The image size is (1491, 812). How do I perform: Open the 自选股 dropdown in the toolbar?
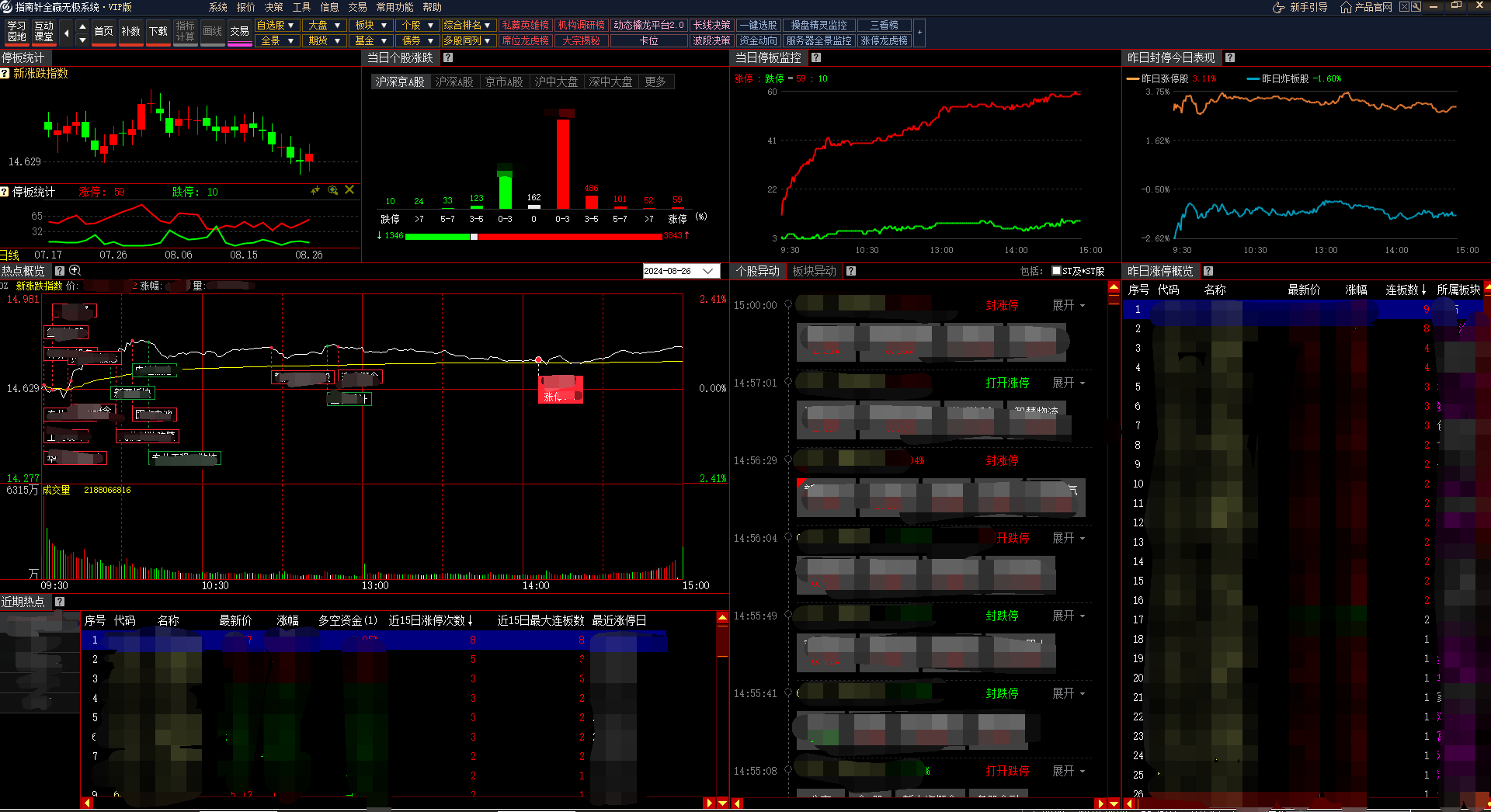[x=276, y=26]
